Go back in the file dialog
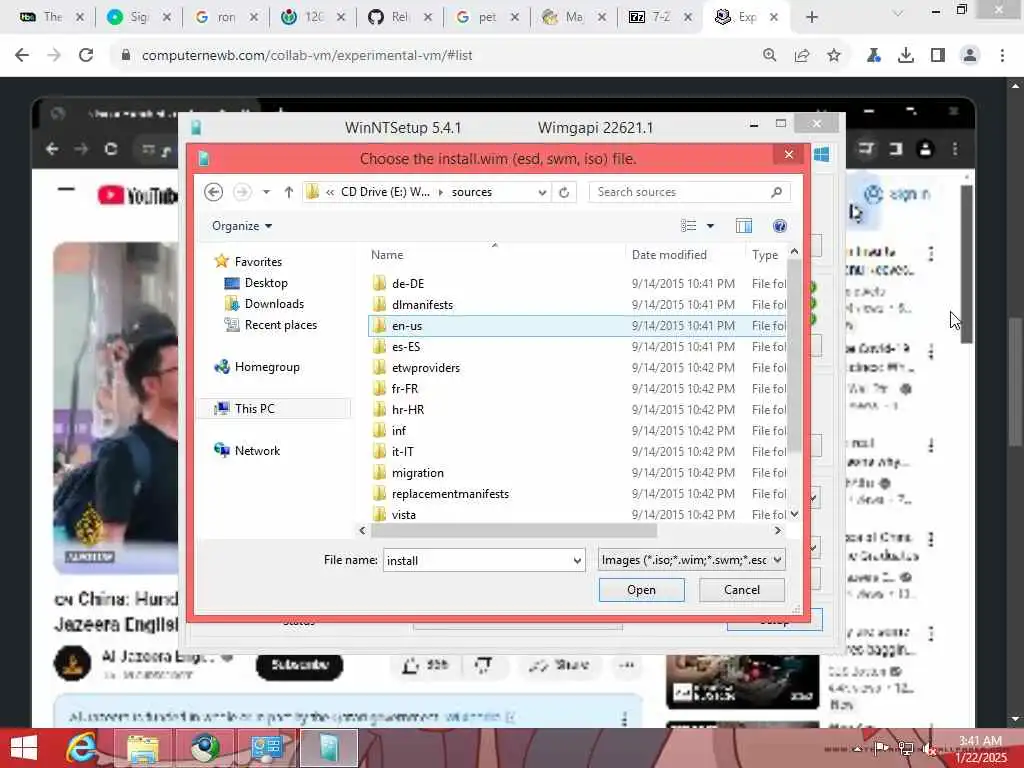This screenshot has height=768, width=1024. coord(214,192)
